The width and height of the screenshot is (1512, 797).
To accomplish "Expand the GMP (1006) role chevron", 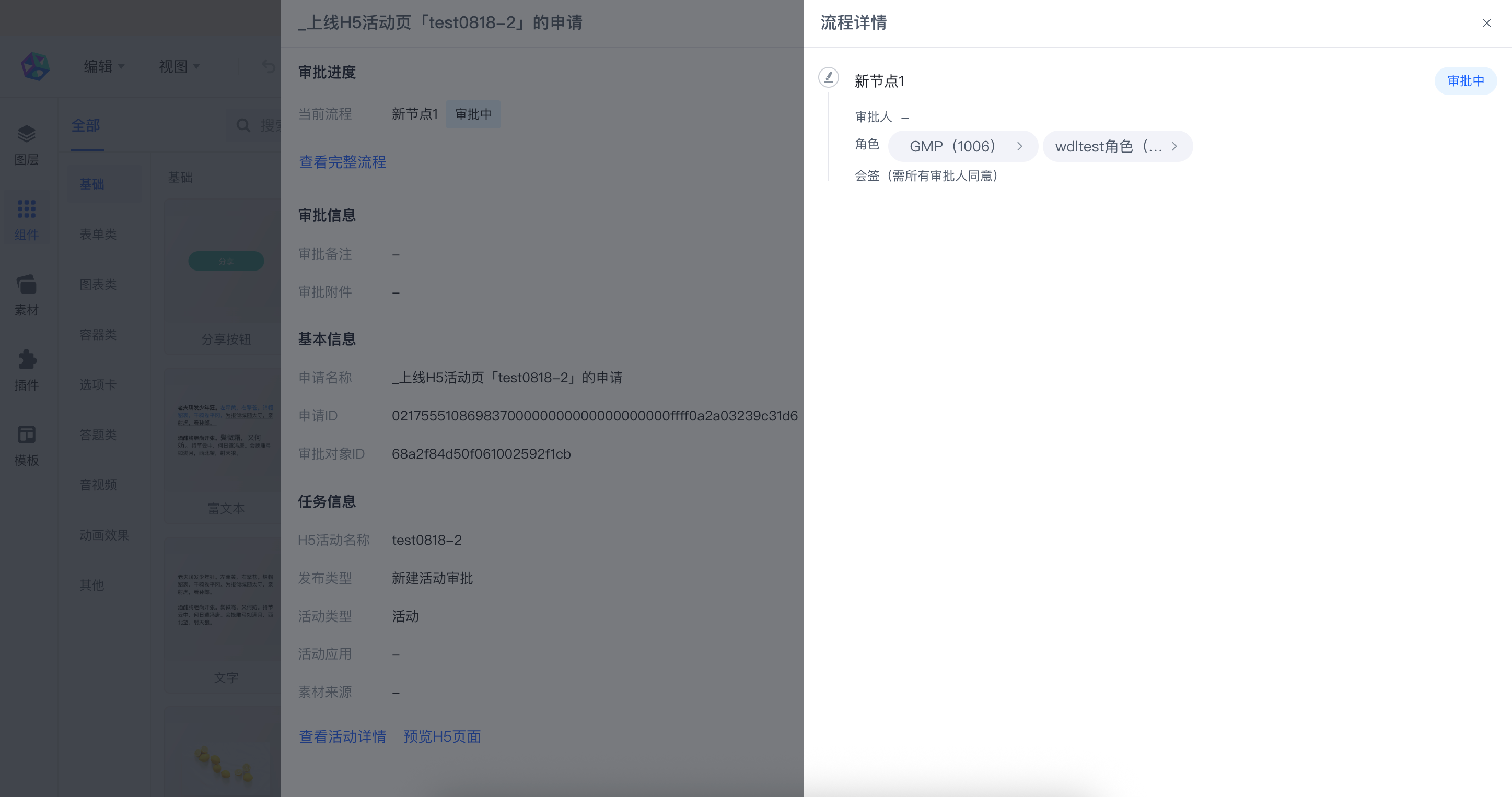I will [1019, 146].
